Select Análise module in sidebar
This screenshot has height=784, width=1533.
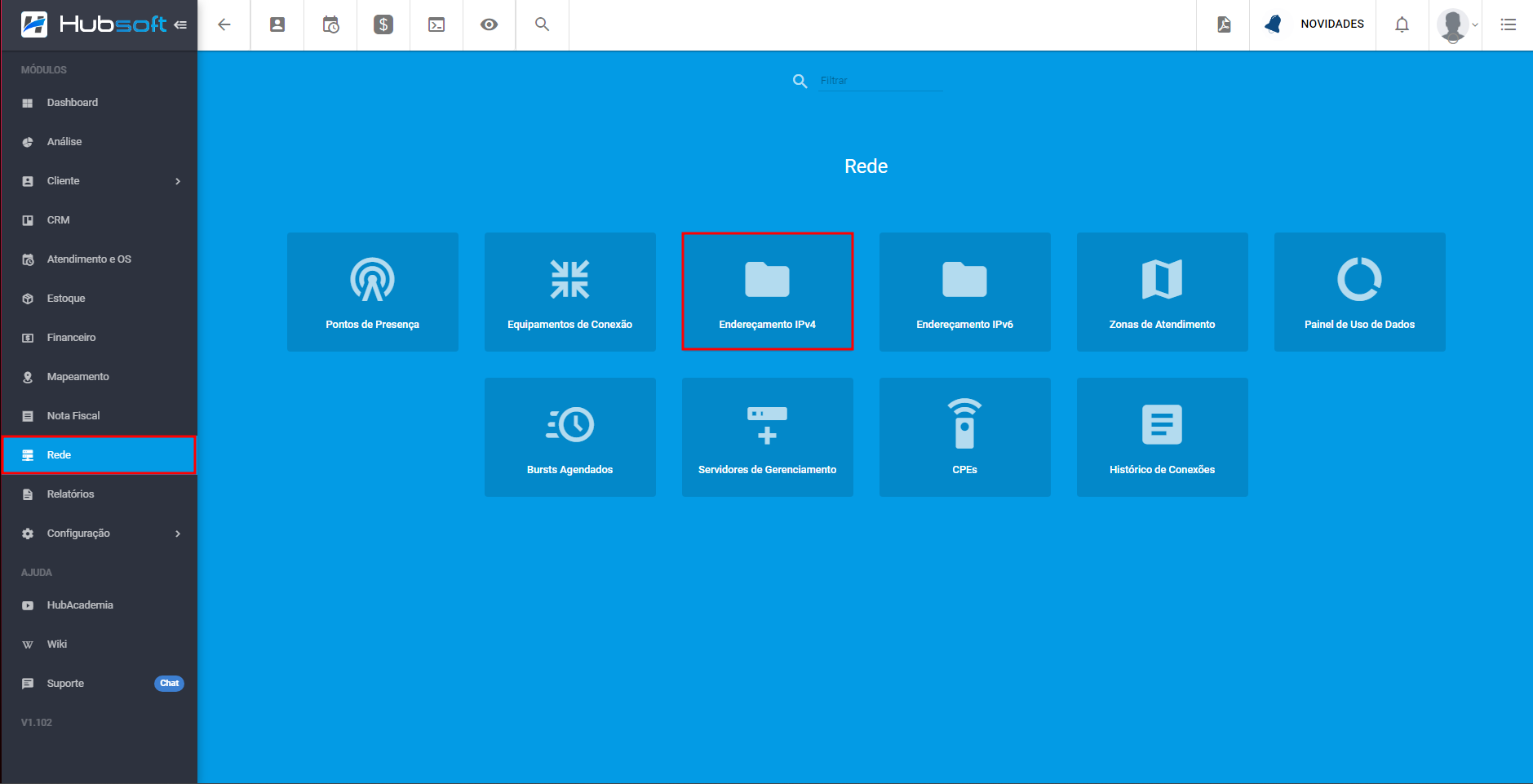click(x=99, y=142)
